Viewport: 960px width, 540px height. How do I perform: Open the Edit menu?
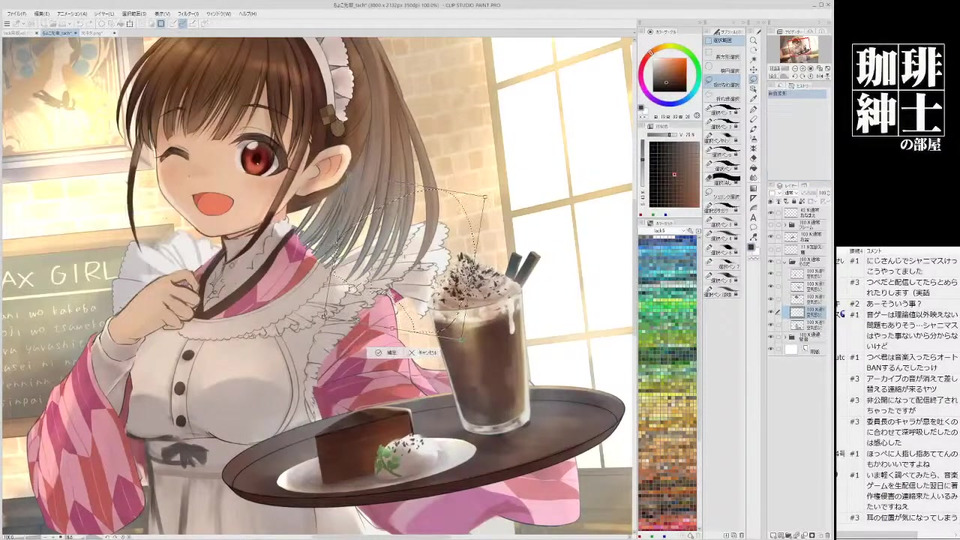point(42,13)
